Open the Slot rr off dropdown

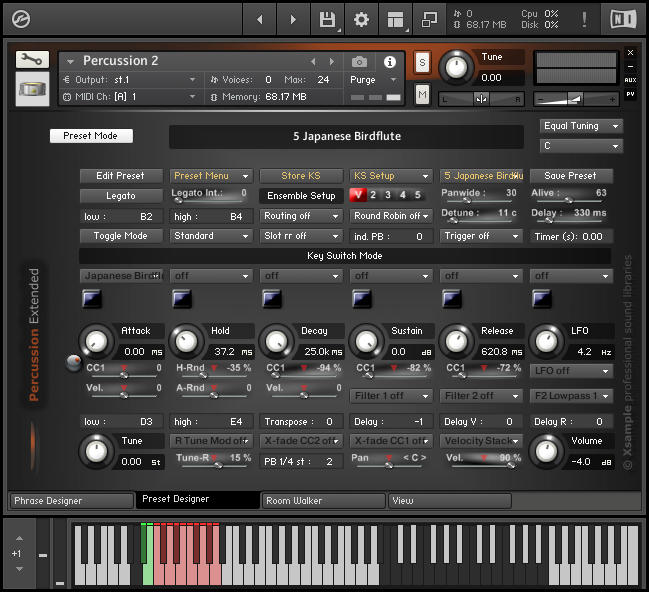click(301, 236)
